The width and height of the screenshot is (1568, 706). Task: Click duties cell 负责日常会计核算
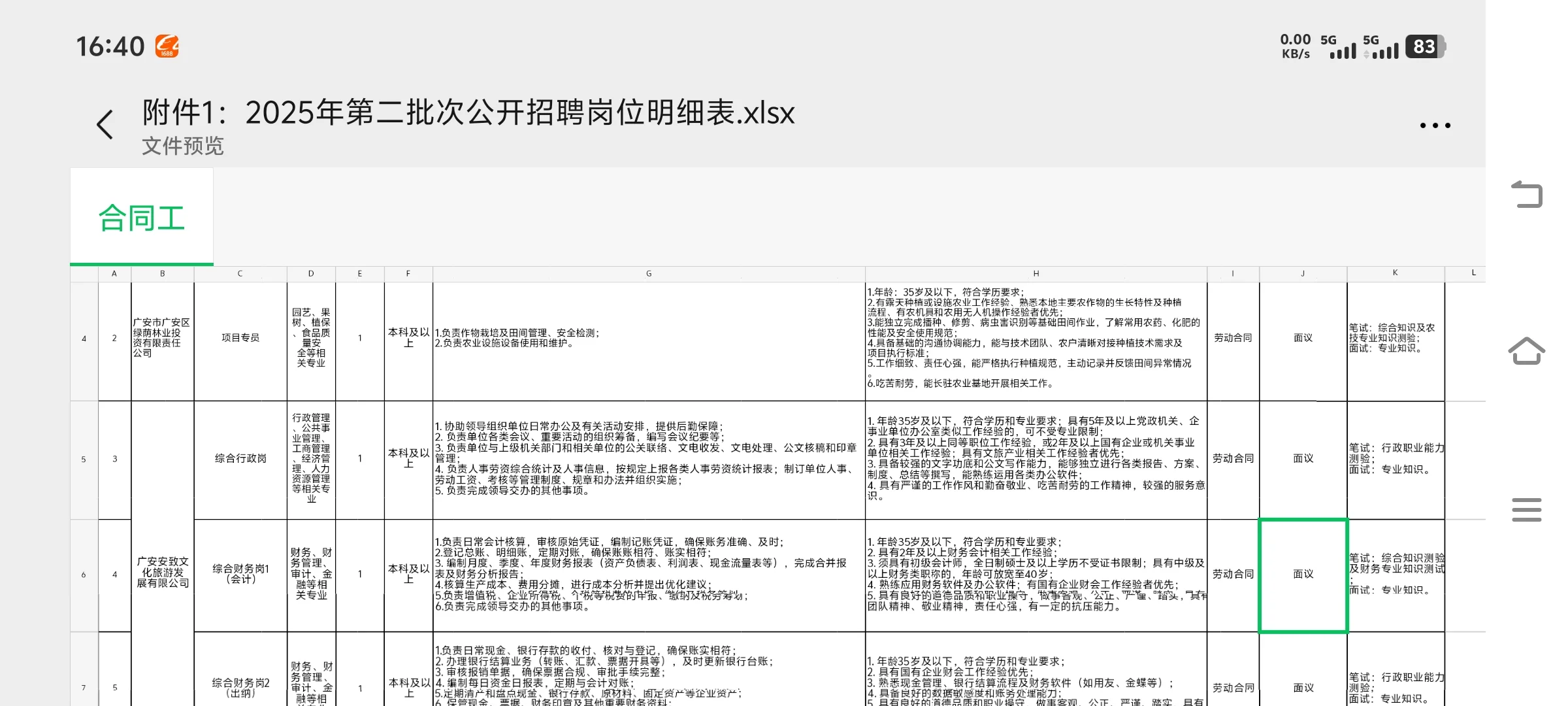pos(649,574)
